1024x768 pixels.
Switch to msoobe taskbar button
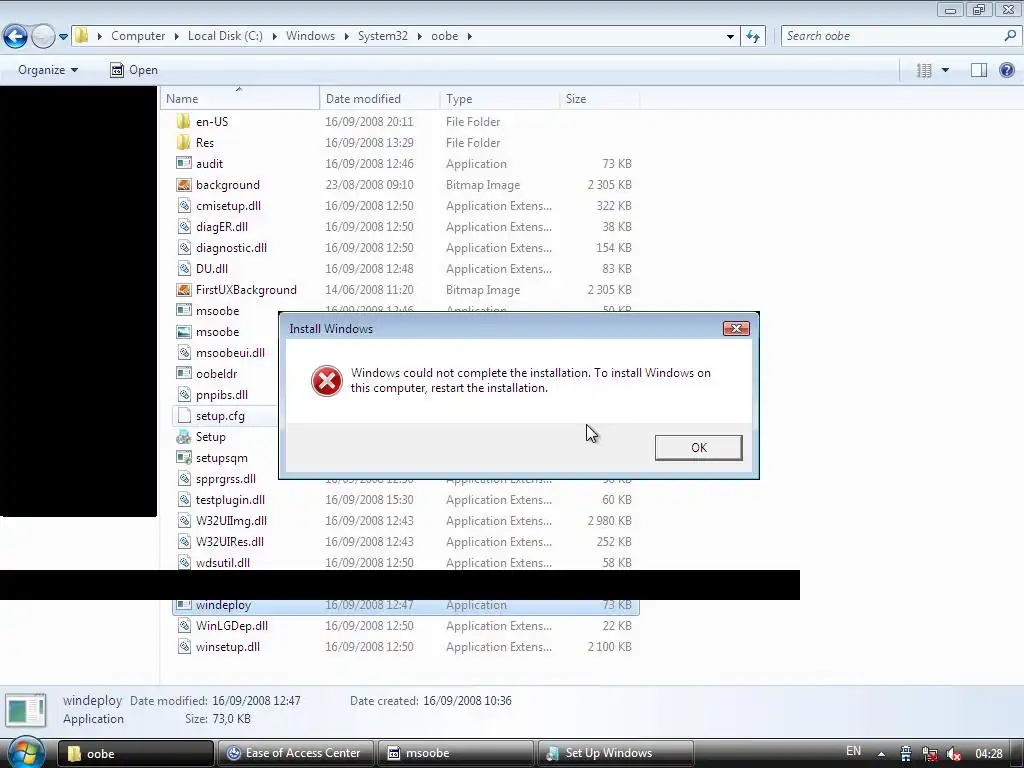pos(456,753)
